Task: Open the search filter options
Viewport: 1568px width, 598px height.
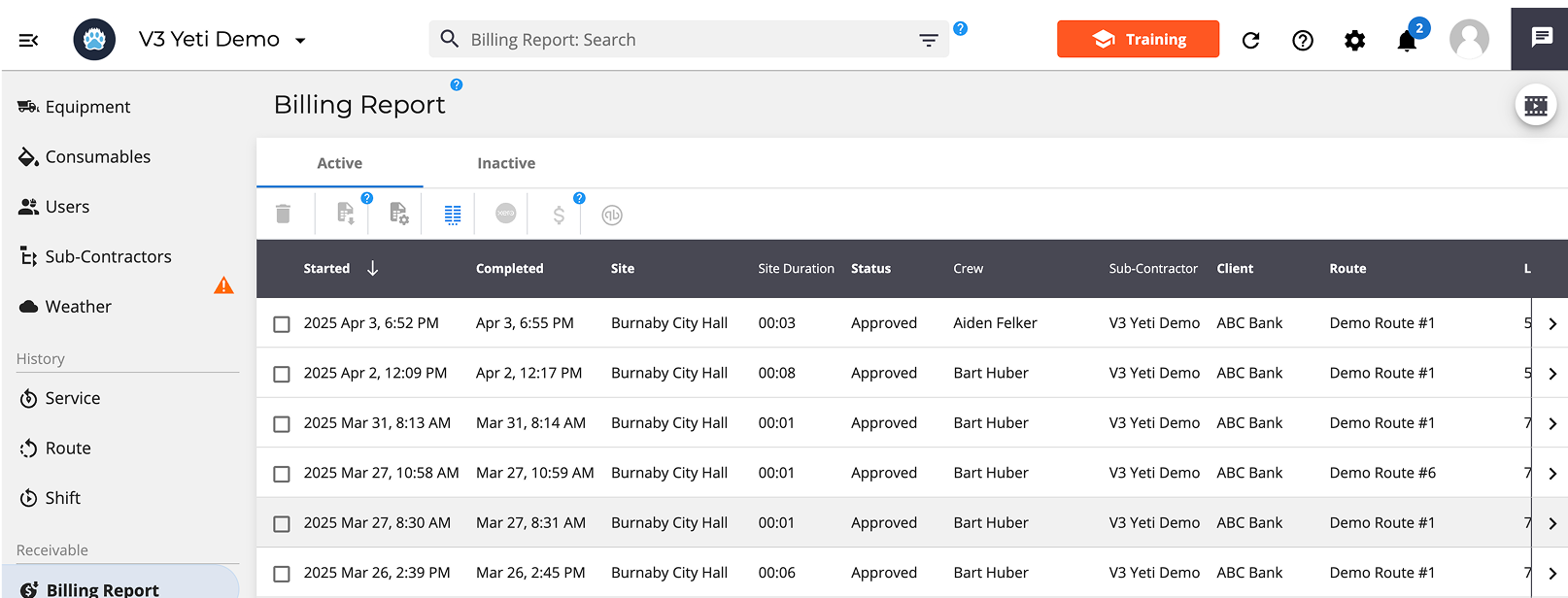Action: tap(929, 40)
